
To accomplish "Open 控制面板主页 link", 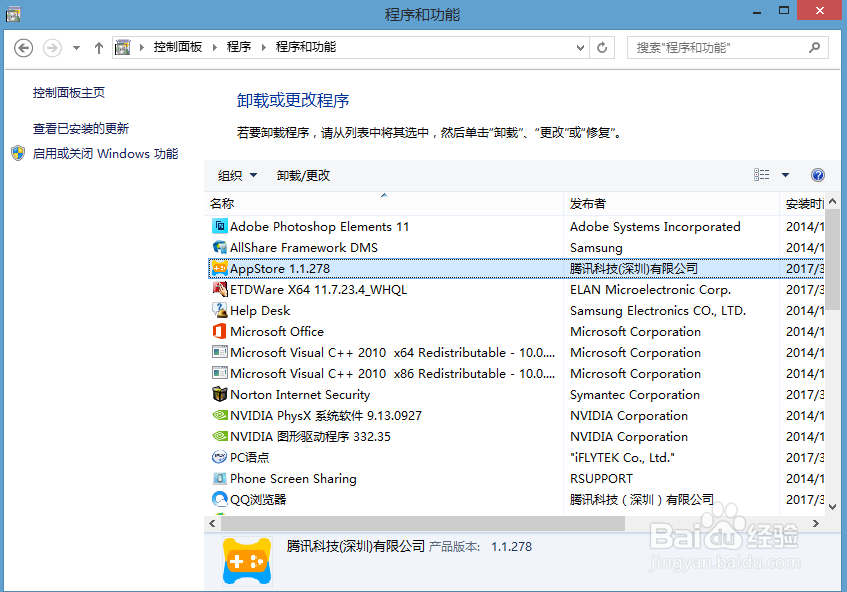I will point(69,93).
